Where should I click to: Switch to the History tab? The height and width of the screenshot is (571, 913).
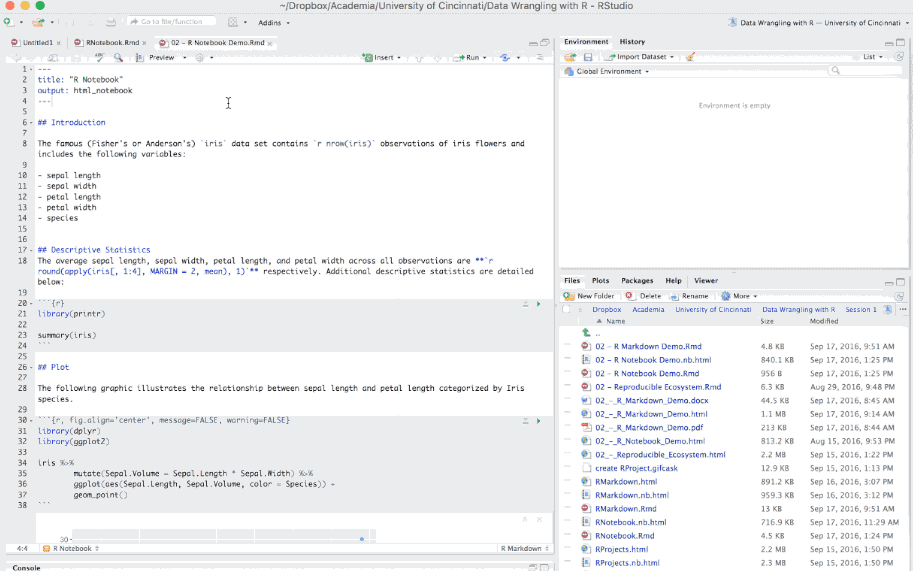[x=632, y=42]
